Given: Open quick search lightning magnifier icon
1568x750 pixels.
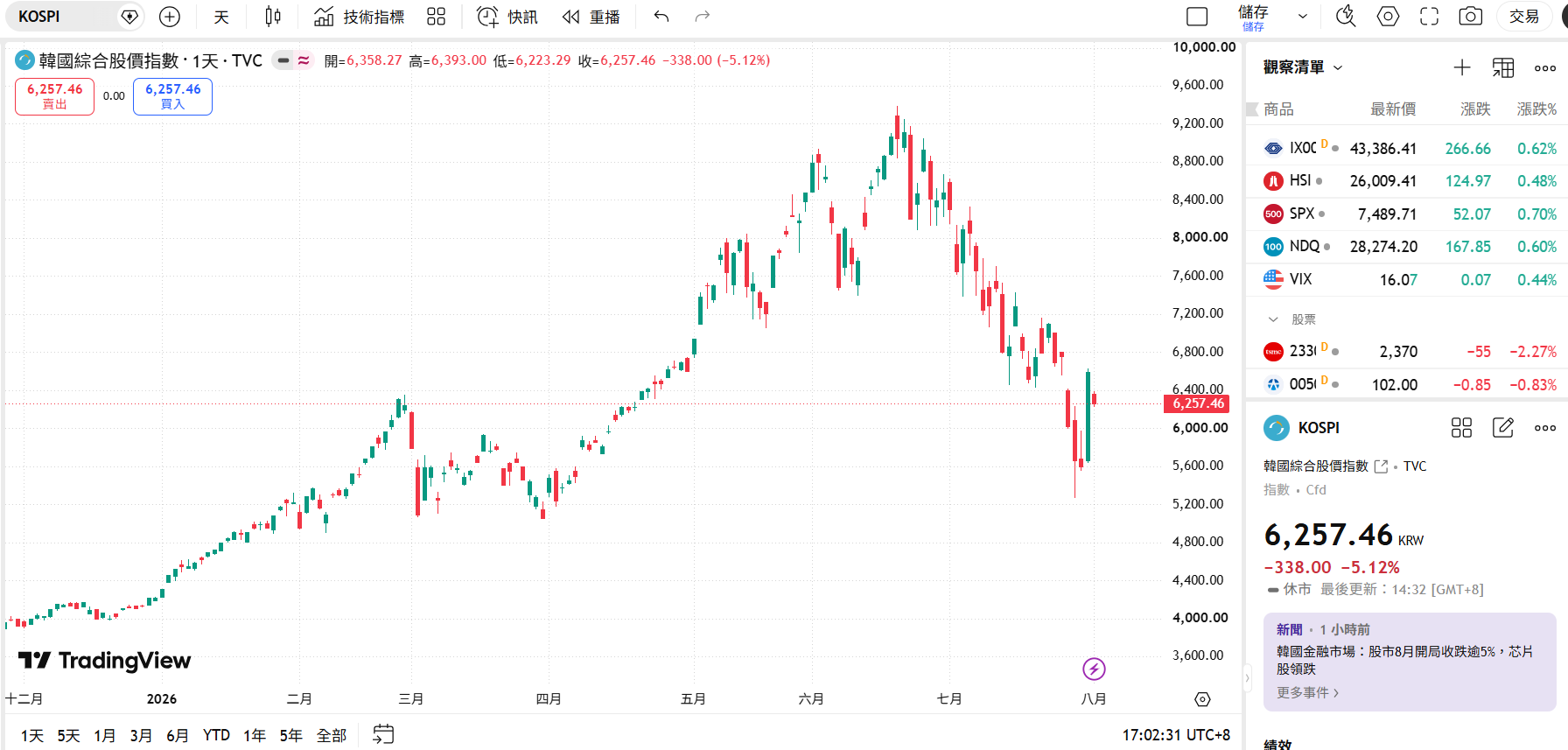Looking at the screenshot, I should [1346, 17].
